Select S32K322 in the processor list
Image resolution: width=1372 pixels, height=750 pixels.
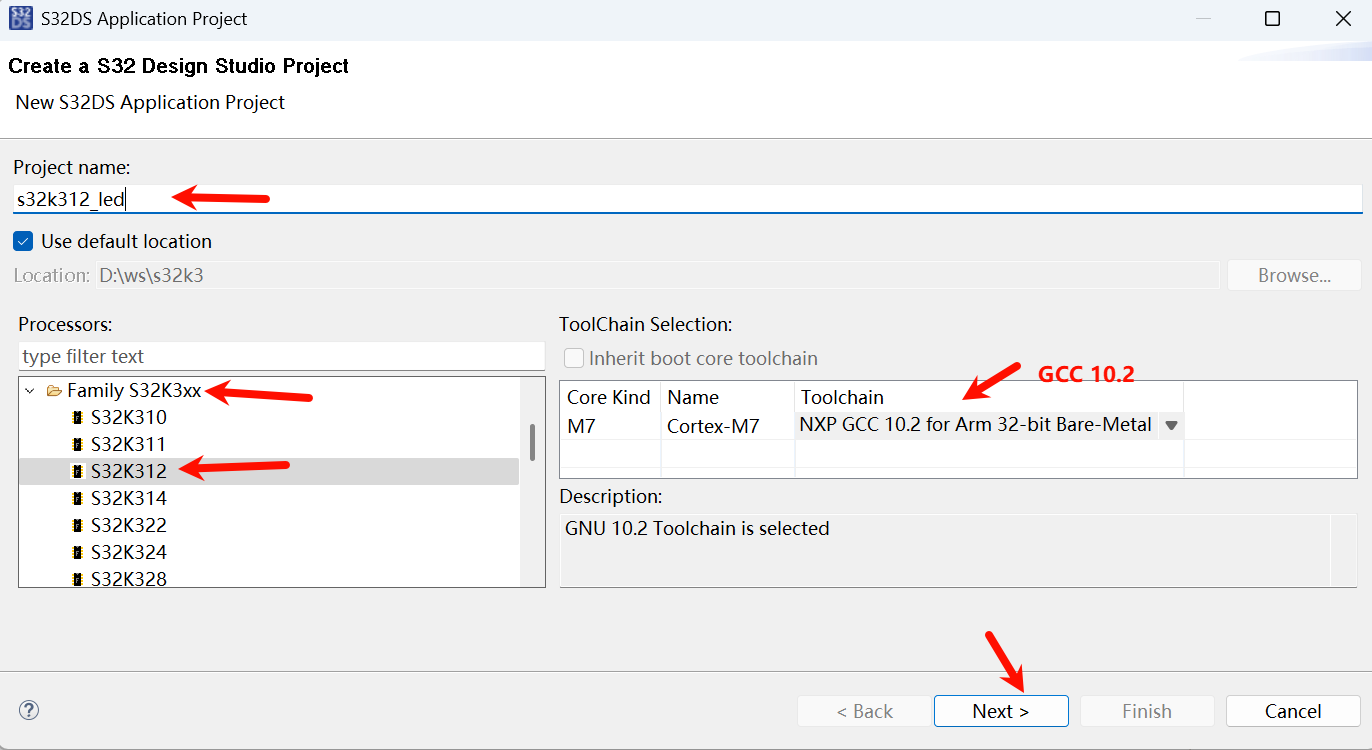128,525
